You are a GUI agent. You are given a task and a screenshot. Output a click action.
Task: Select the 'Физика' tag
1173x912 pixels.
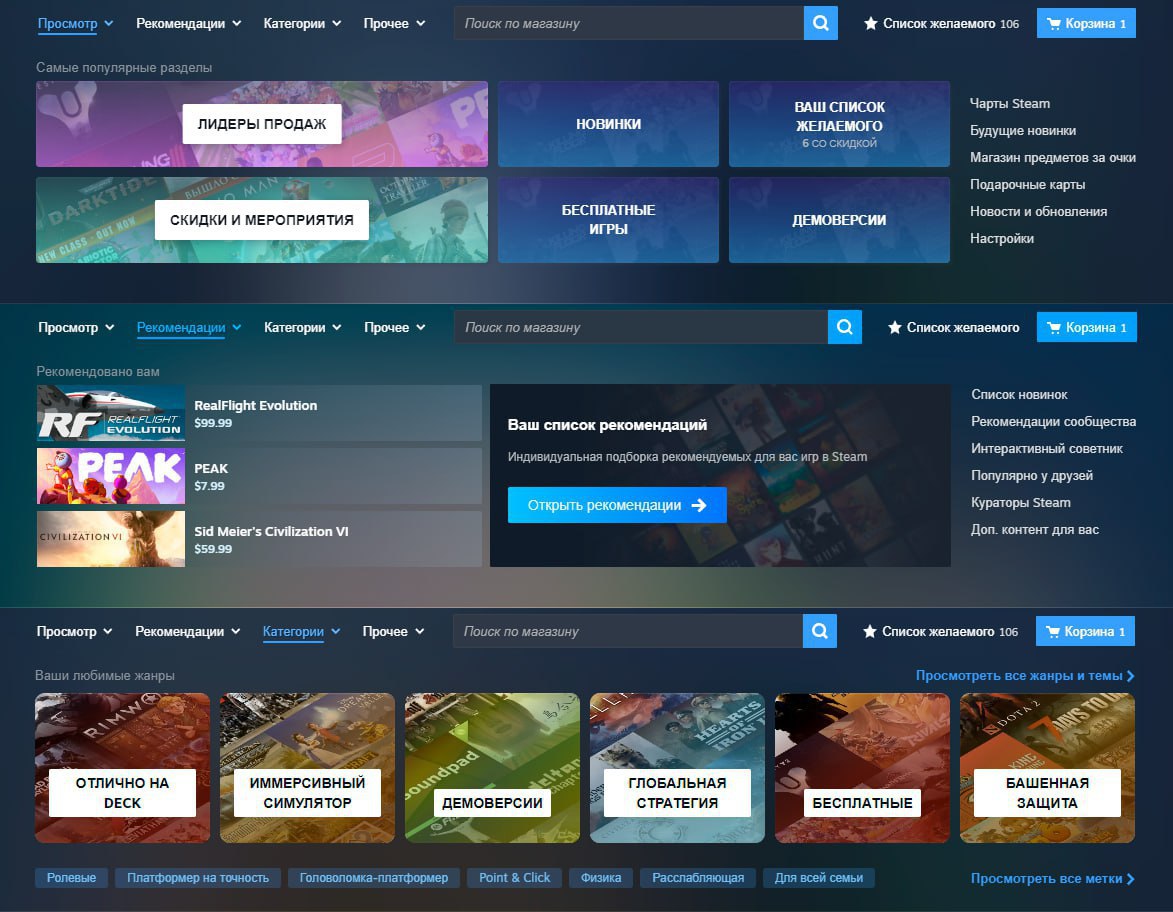tap(601, 878)
